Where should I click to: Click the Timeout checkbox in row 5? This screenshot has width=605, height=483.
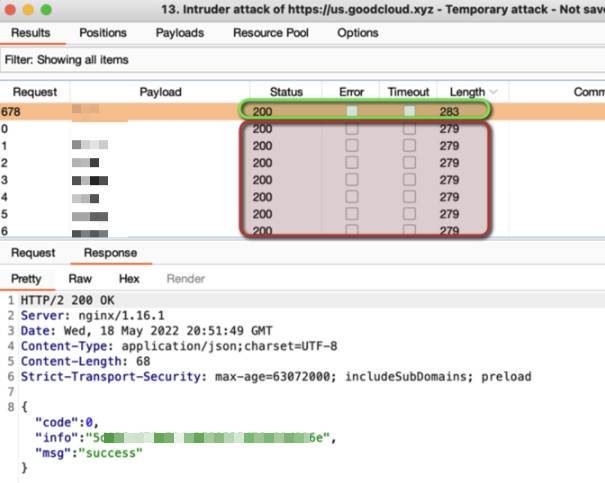(409, 214)
